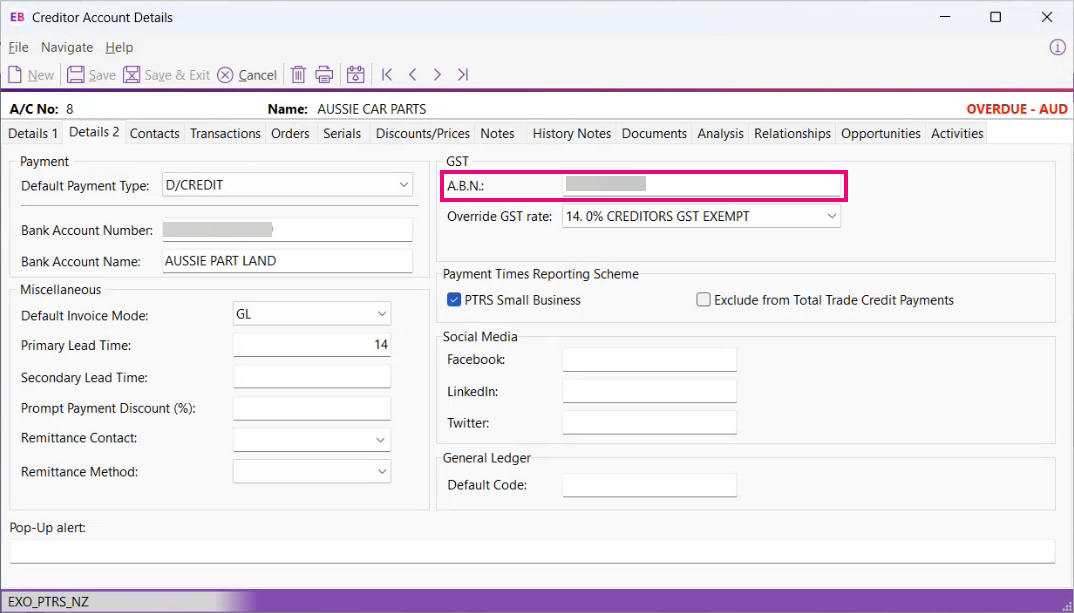
Task: Click the Cancel toolbar button
Action: [x=247, y=75]
